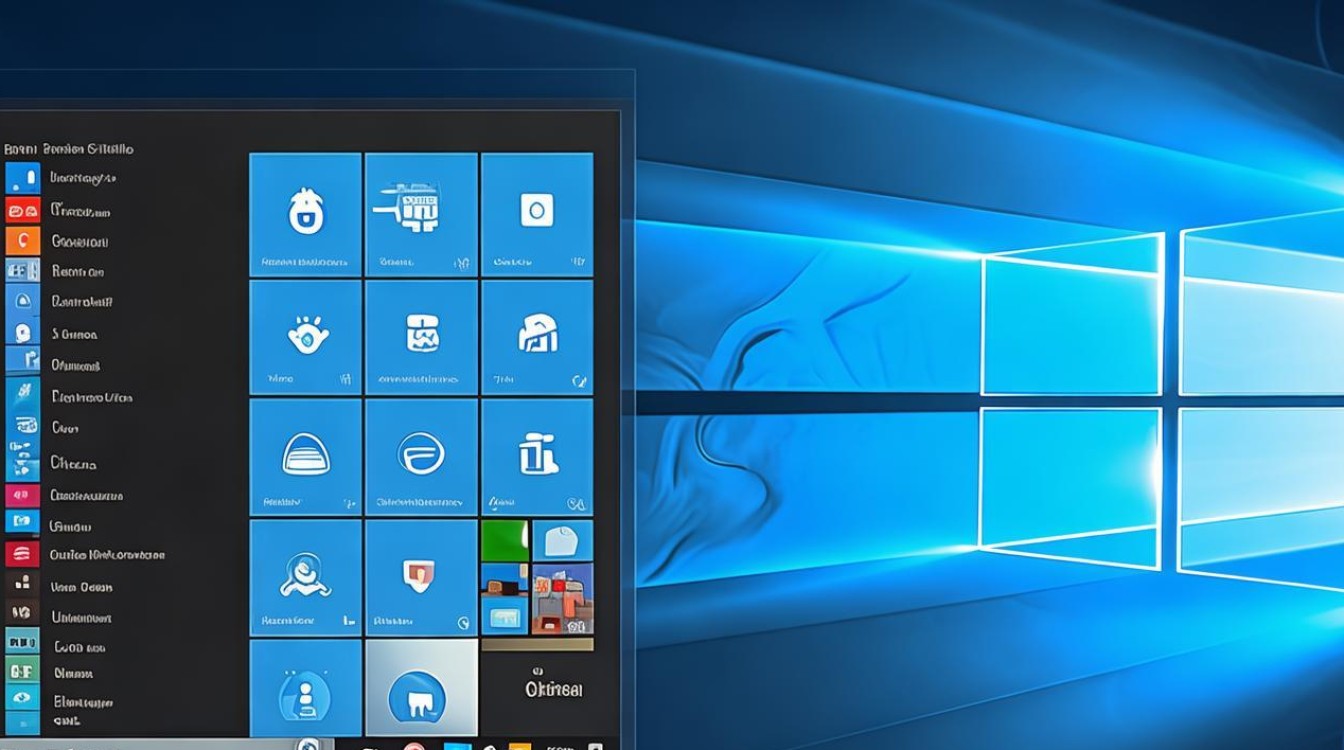Viewport: 1344px width, 750px height.
Task: Open the tile showing a square with circle
Action: point(537,214)
